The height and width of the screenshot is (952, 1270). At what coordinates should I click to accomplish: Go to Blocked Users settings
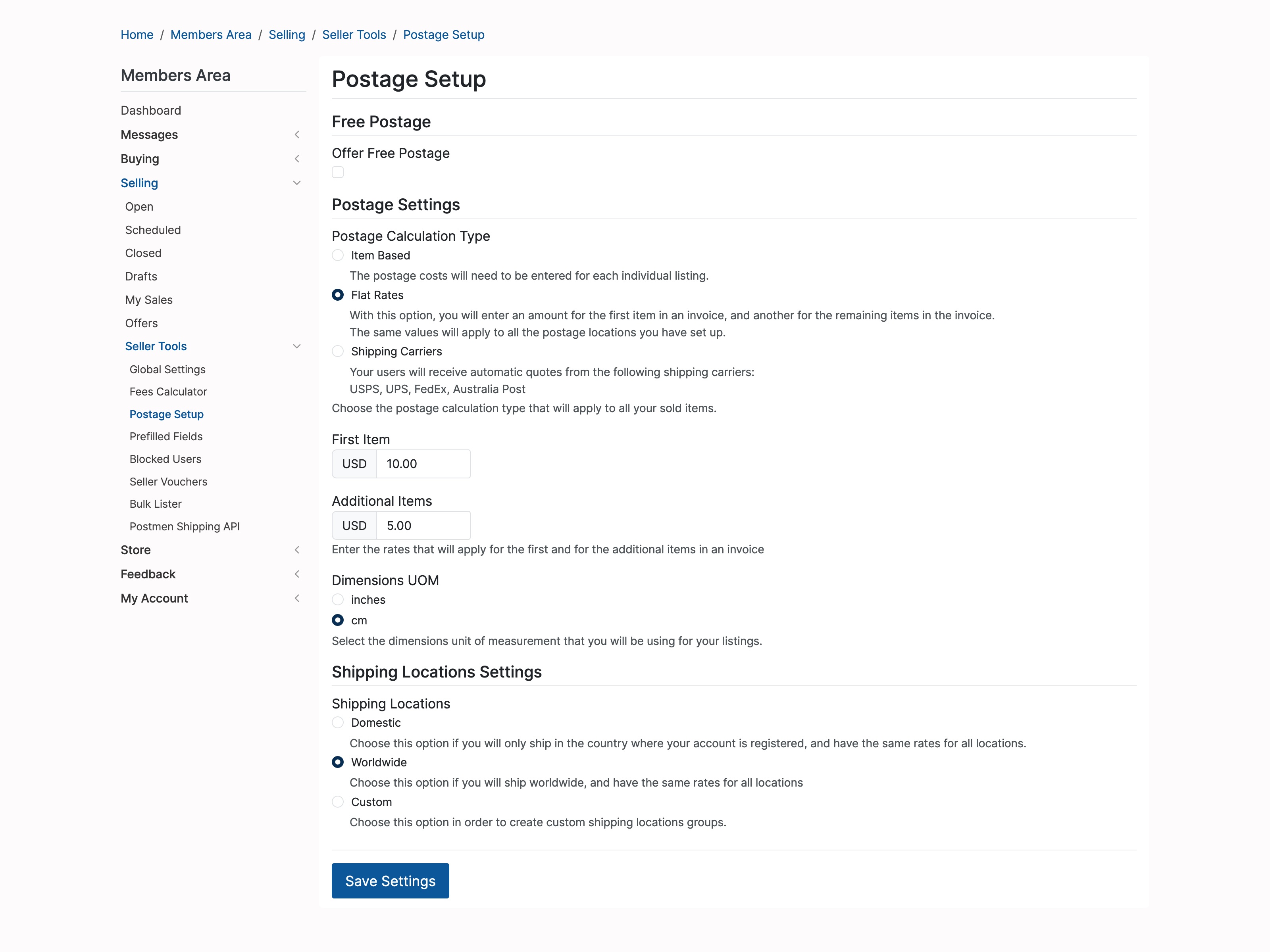pyautogui.click(x=165, y=459)
